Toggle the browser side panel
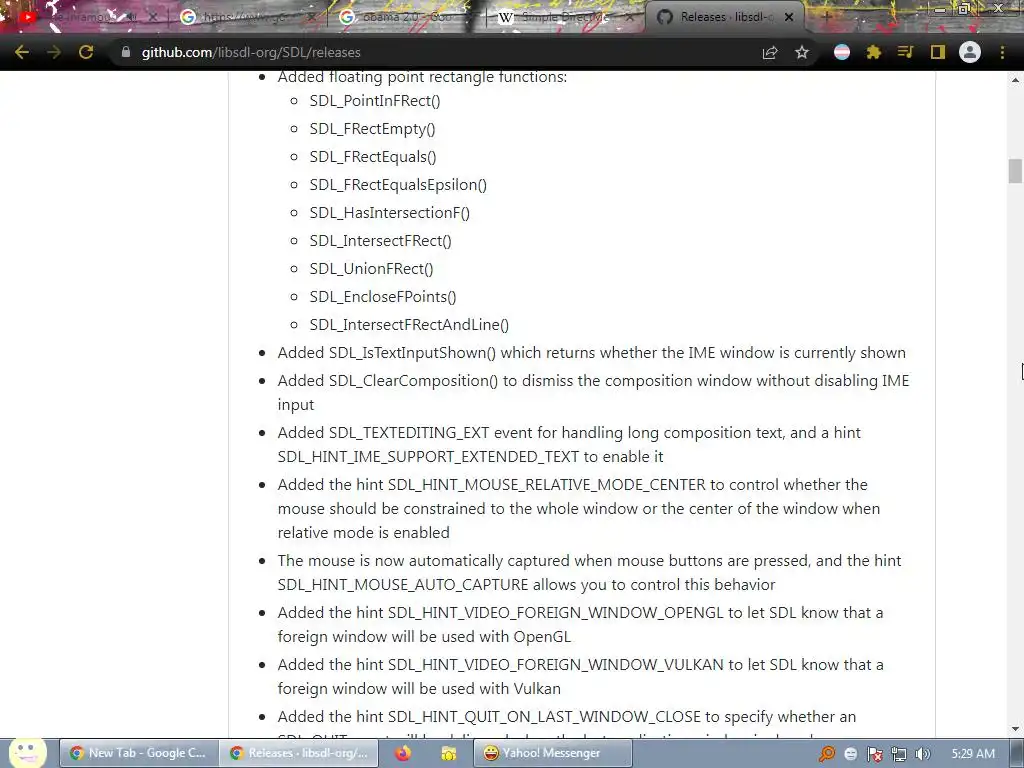Screen dimensions: 1024x768 click(938, 52)
